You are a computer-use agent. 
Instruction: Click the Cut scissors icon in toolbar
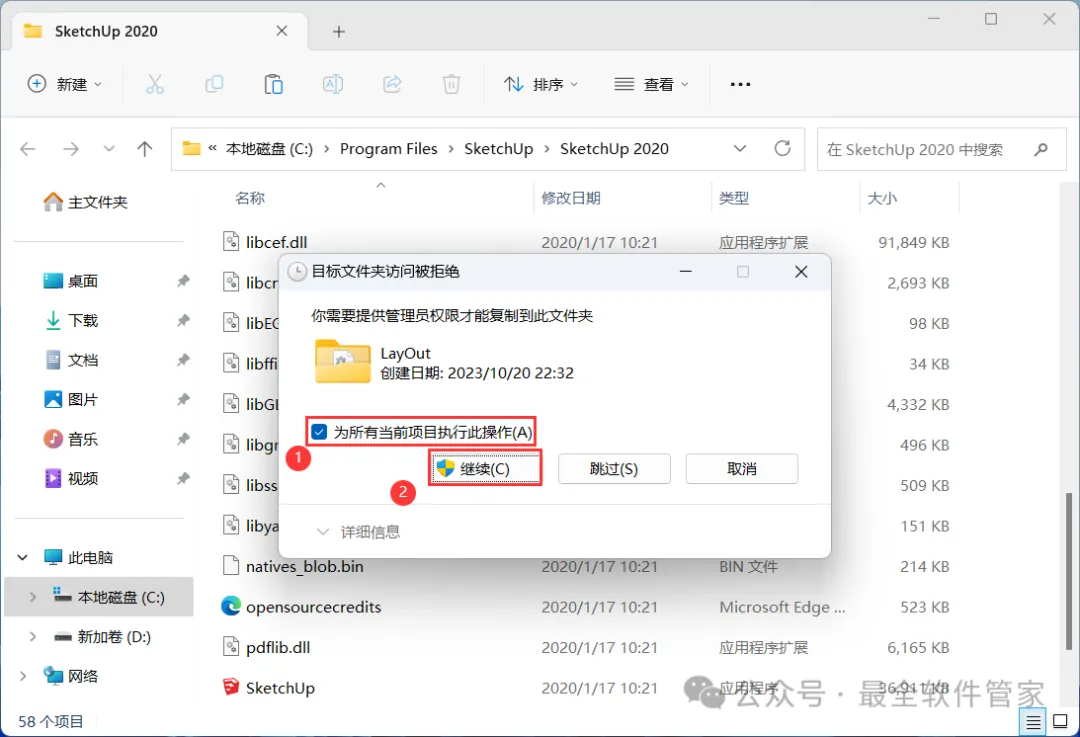155,84
